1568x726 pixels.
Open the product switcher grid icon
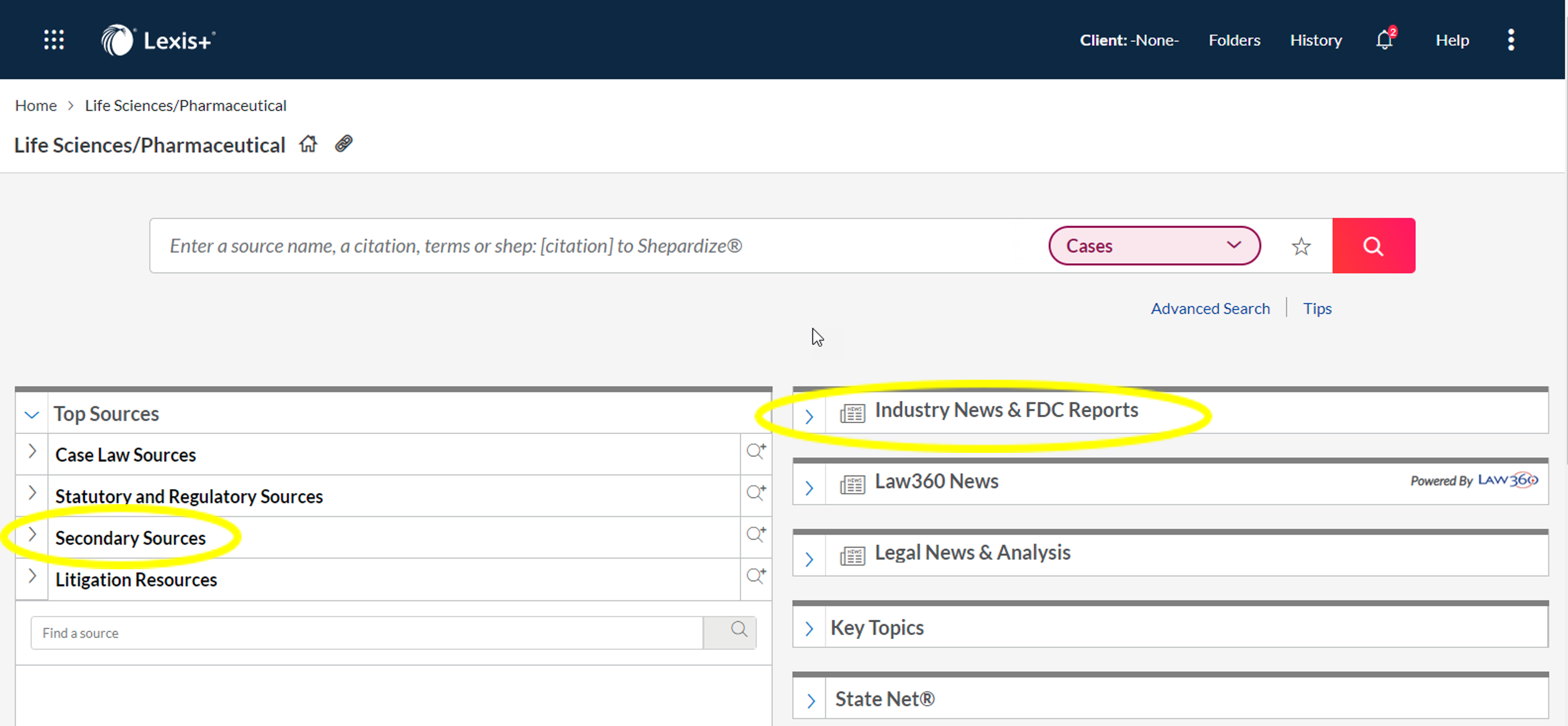[x=54, y=40]
